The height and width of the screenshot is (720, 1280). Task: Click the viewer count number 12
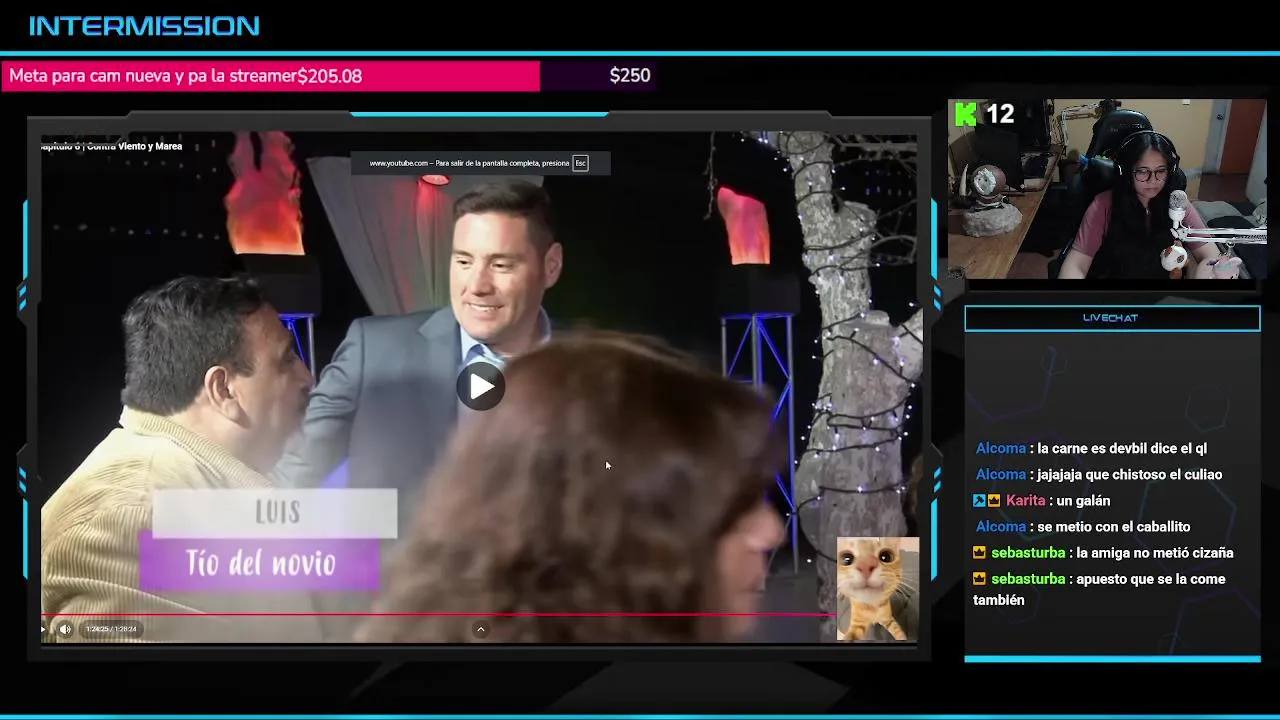coord(1000,114)
